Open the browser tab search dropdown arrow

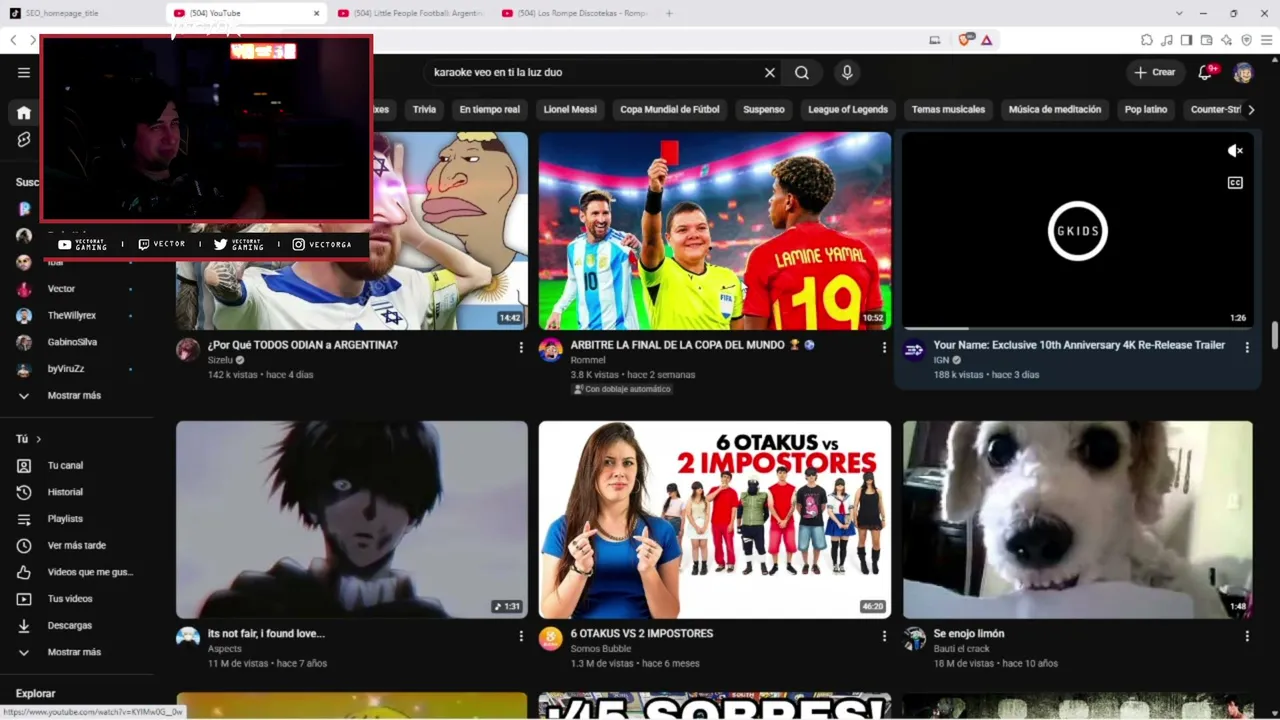pyautogui.click(x=1179, y=13)
